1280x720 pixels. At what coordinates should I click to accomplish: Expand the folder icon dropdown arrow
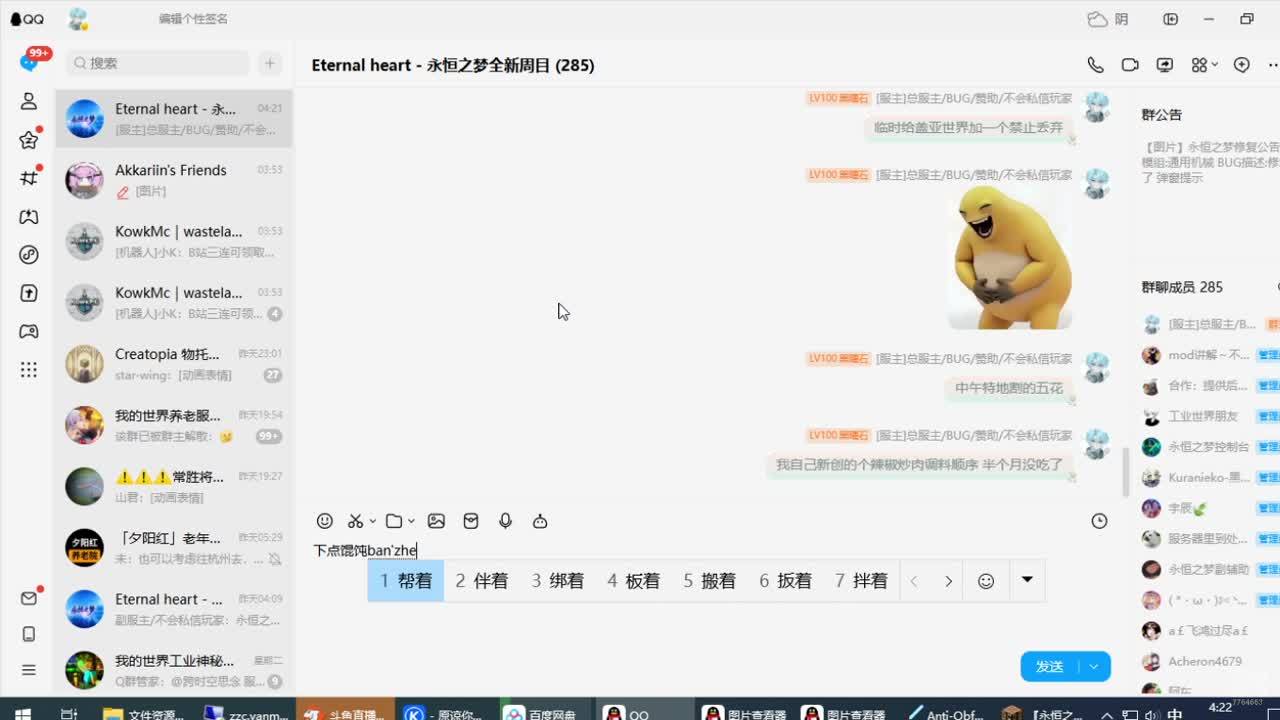click(x=411, y=521)
